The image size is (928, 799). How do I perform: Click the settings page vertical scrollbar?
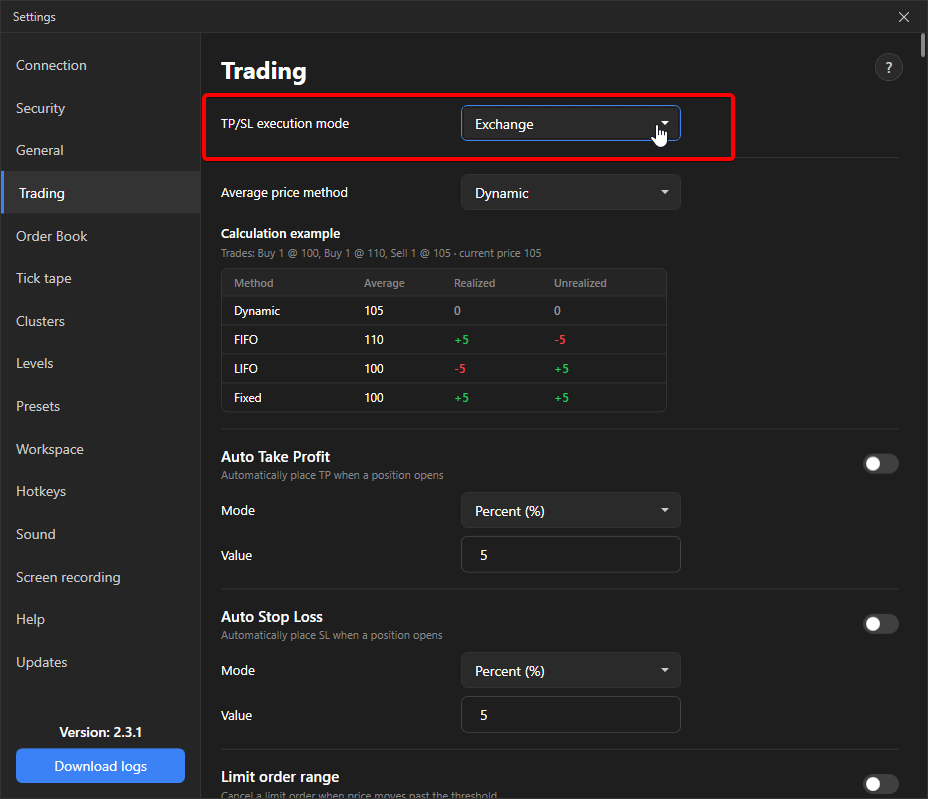click(923, 46)
